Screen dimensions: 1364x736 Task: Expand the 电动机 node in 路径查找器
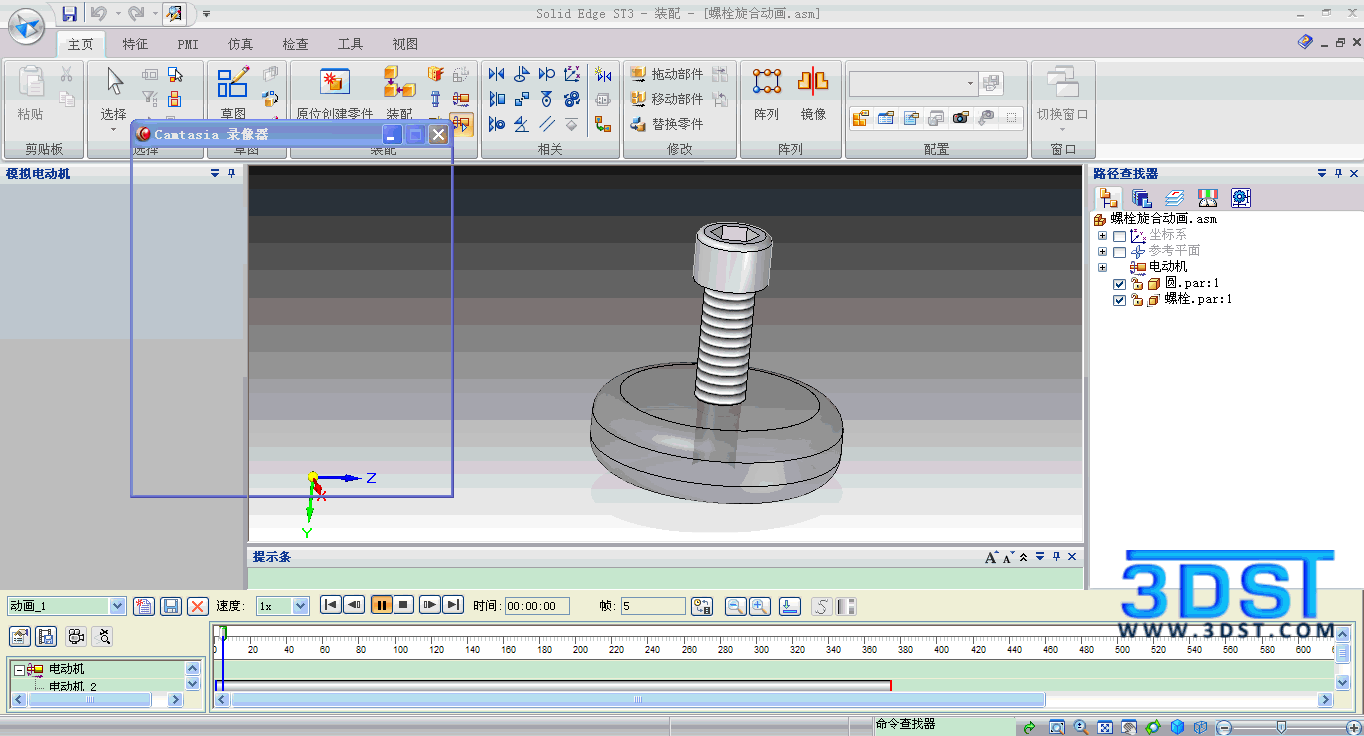[1102, 267]
